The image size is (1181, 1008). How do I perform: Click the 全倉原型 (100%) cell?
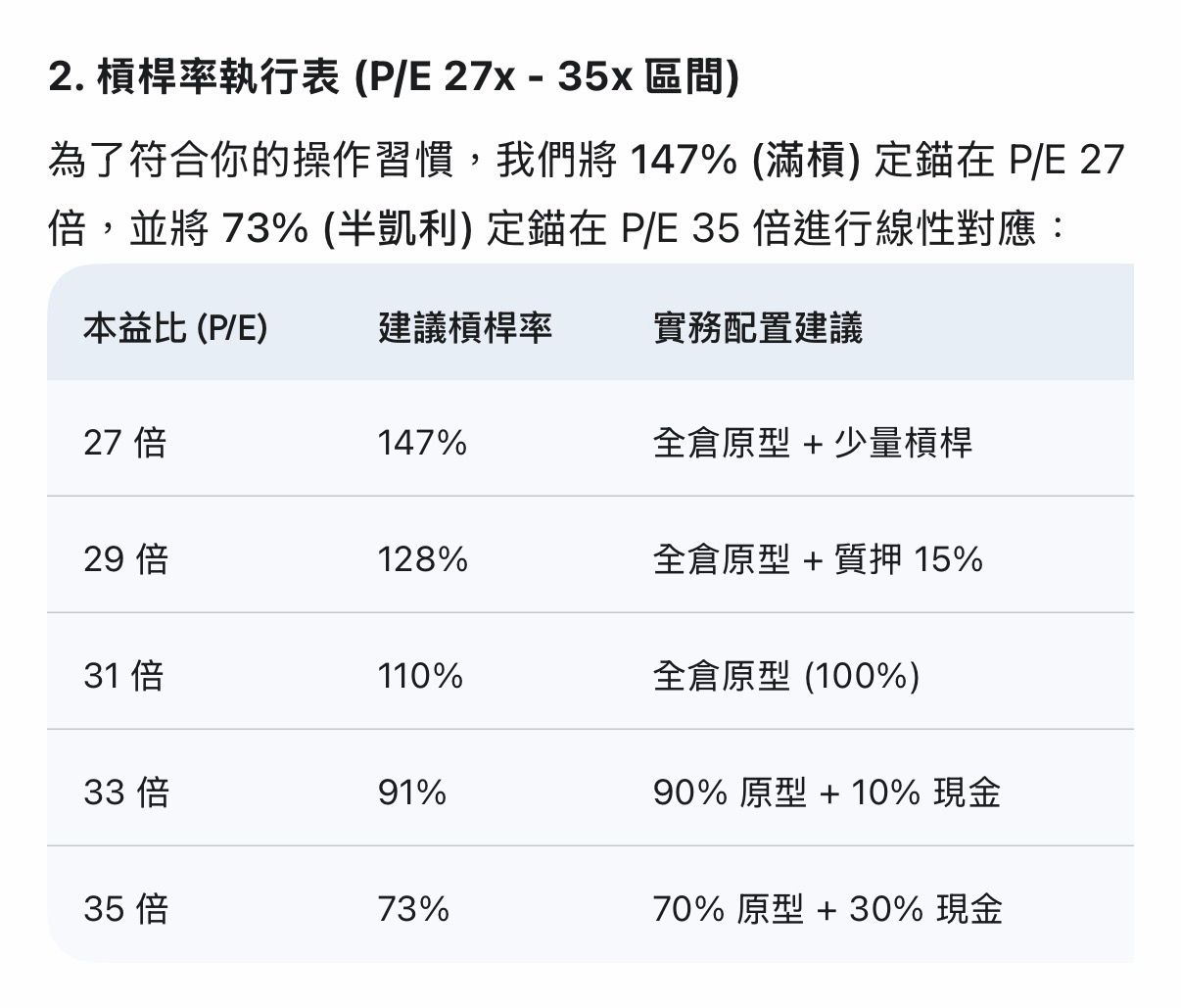tap(786, 677)
